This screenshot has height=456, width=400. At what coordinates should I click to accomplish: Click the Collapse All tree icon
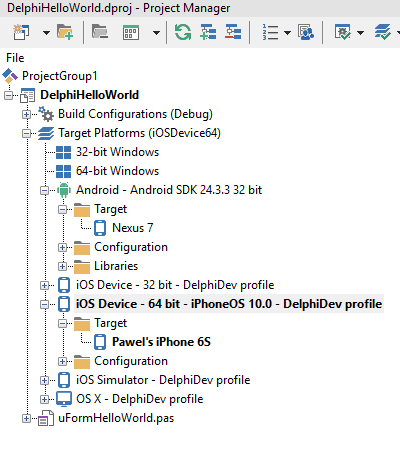click(x=233, y=32)
